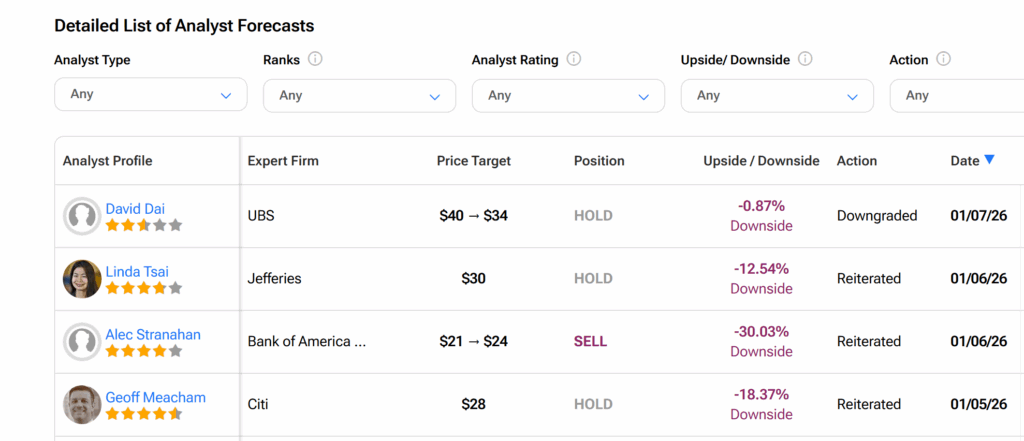This screenshot has width=1024, height=441.
Task: Open the Upside/Downside filter dropdown
Action: pos(777,96)
